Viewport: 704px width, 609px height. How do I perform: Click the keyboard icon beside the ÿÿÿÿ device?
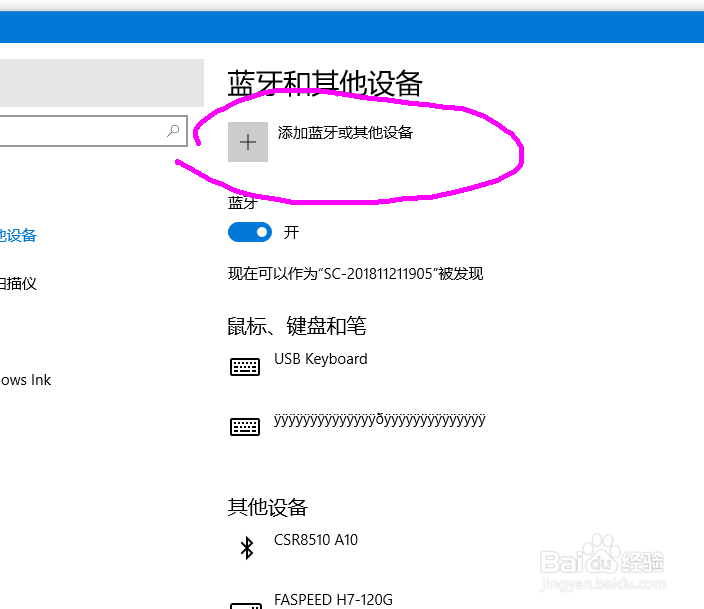245,427
